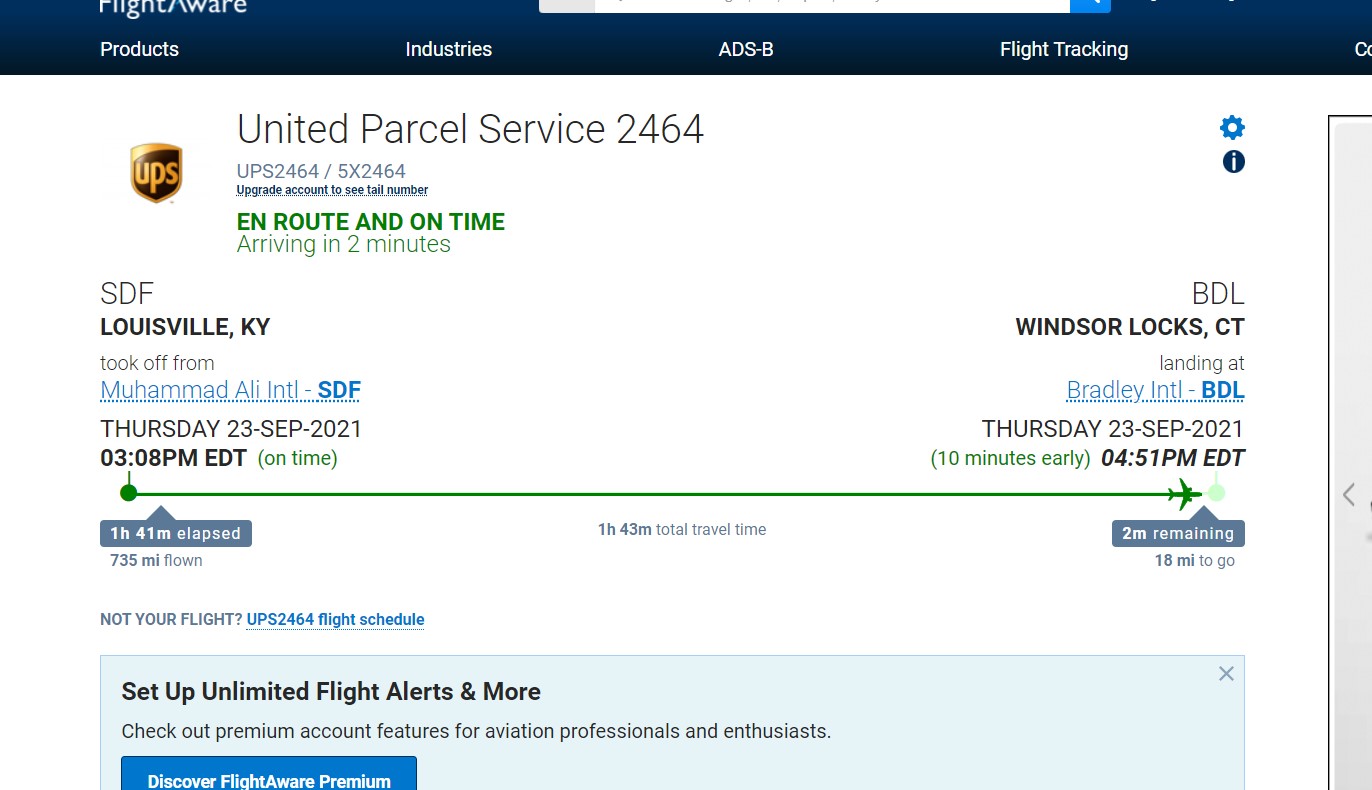Click Discover FlightAware Premium button
The width and height of the screenshot is (1372, 790).
click(269, 779)
